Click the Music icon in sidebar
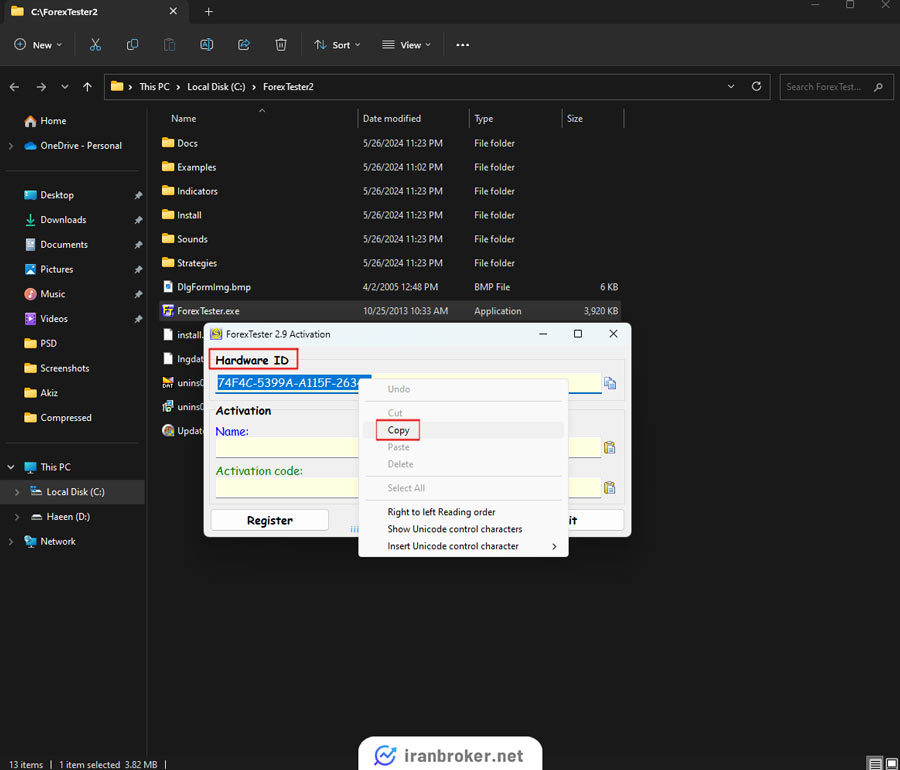Screen dimensions: 900x770 30,294
